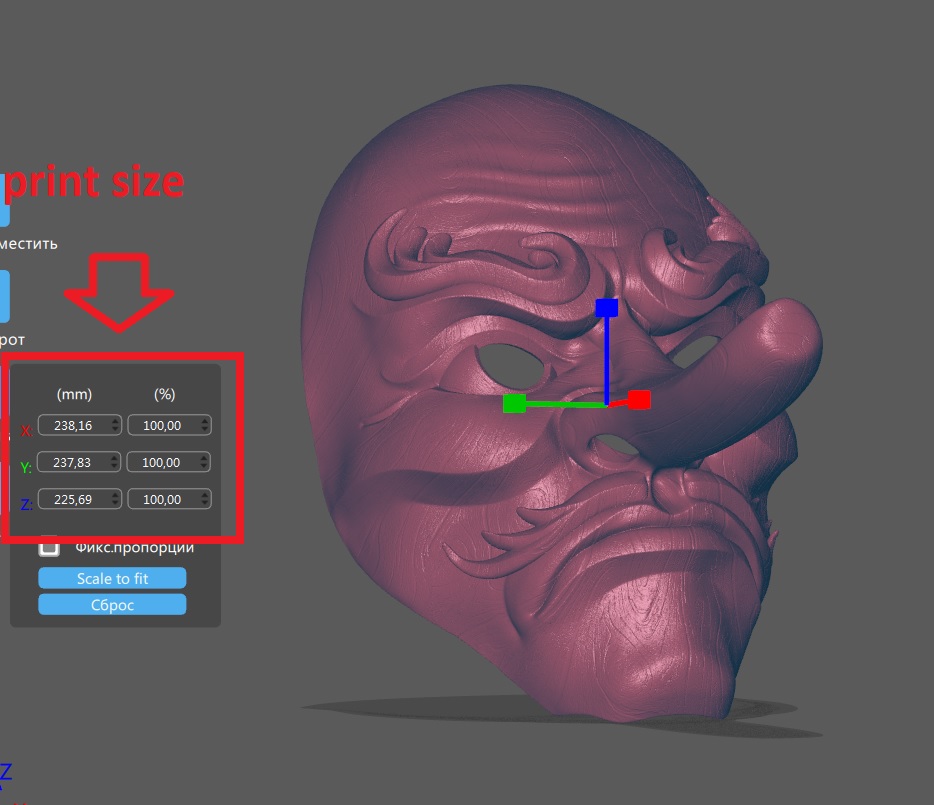Enable the Фикс.пропорции checkbox
Viewport: 934px width, 805px height.
(x=47, y=547)
